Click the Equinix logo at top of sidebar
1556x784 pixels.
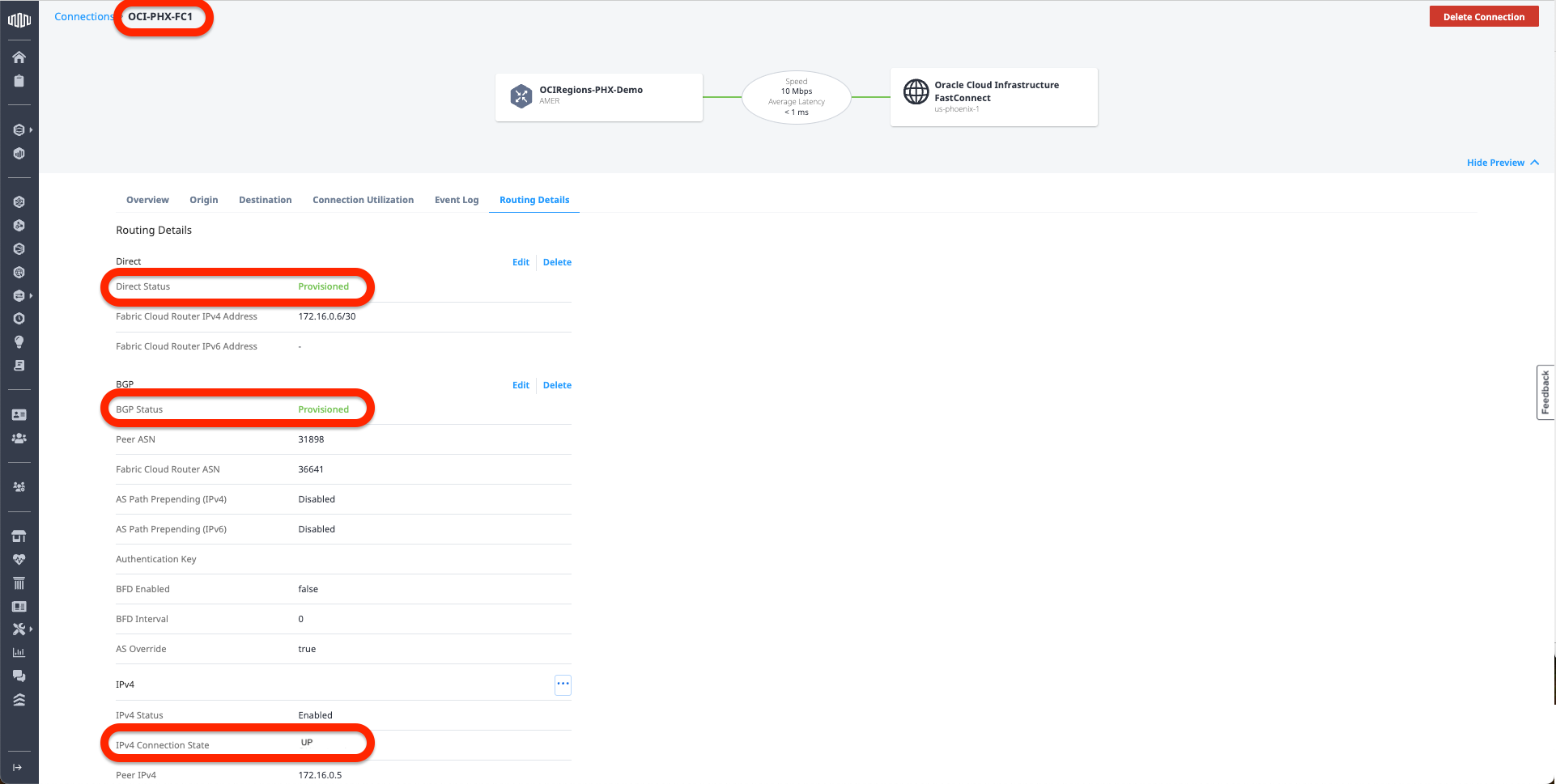(19, 19)
